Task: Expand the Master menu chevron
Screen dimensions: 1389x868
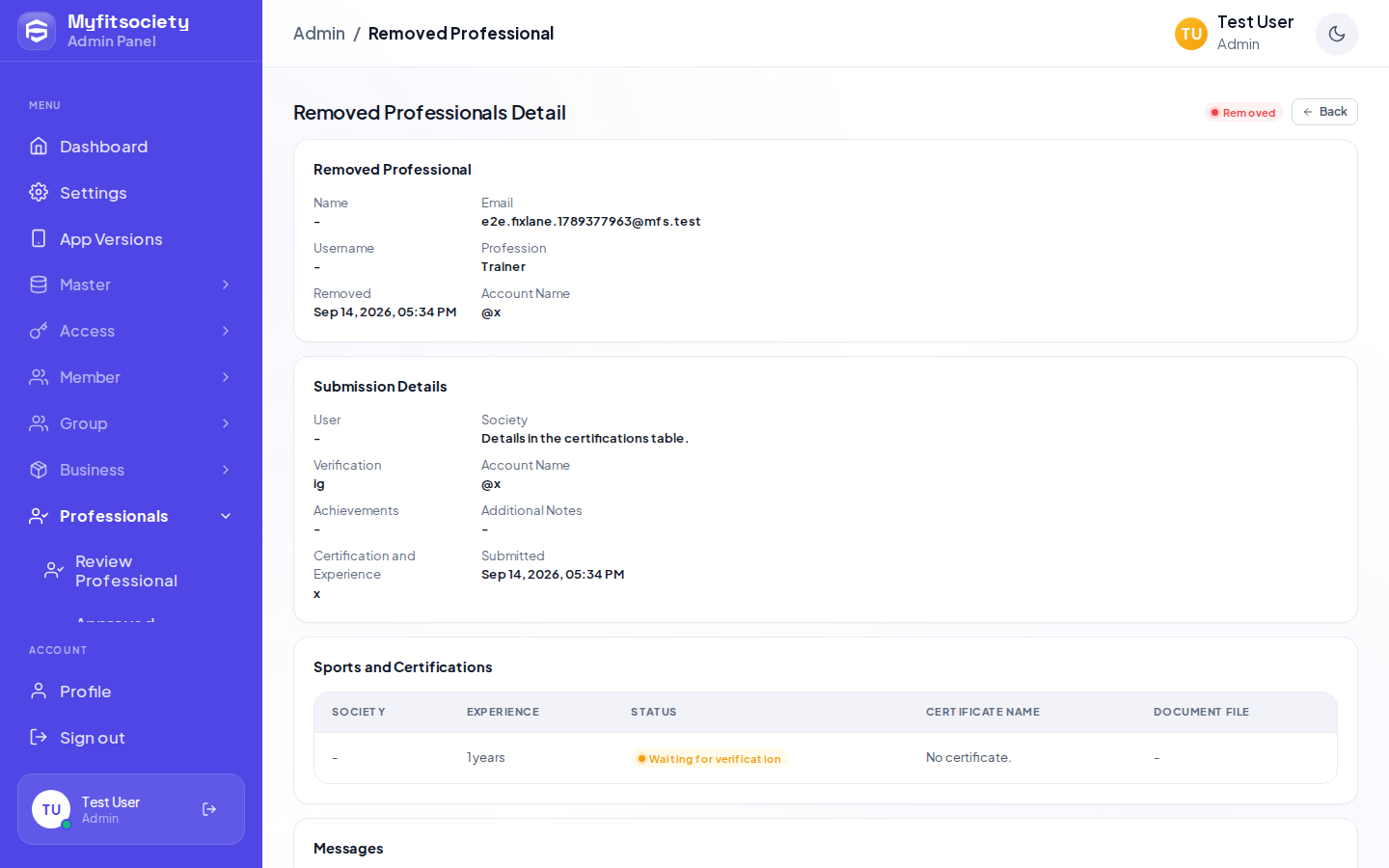Action: click(226, 285)
